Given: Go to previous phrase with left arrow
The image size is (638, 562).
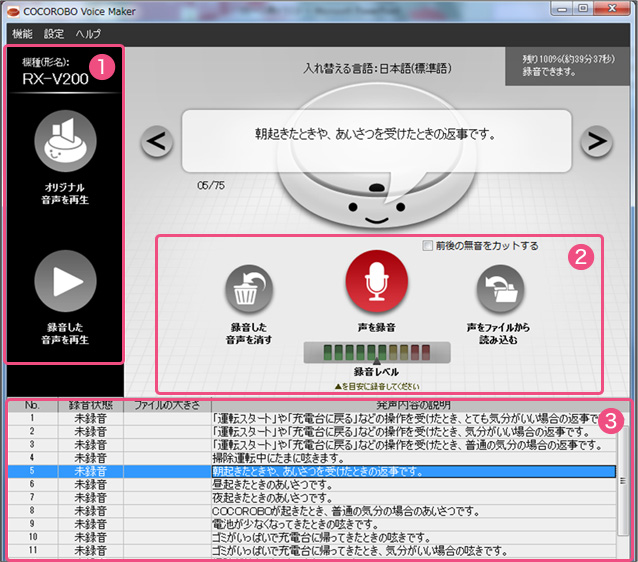Looking at the screenshot, I should tap(154, 142).
